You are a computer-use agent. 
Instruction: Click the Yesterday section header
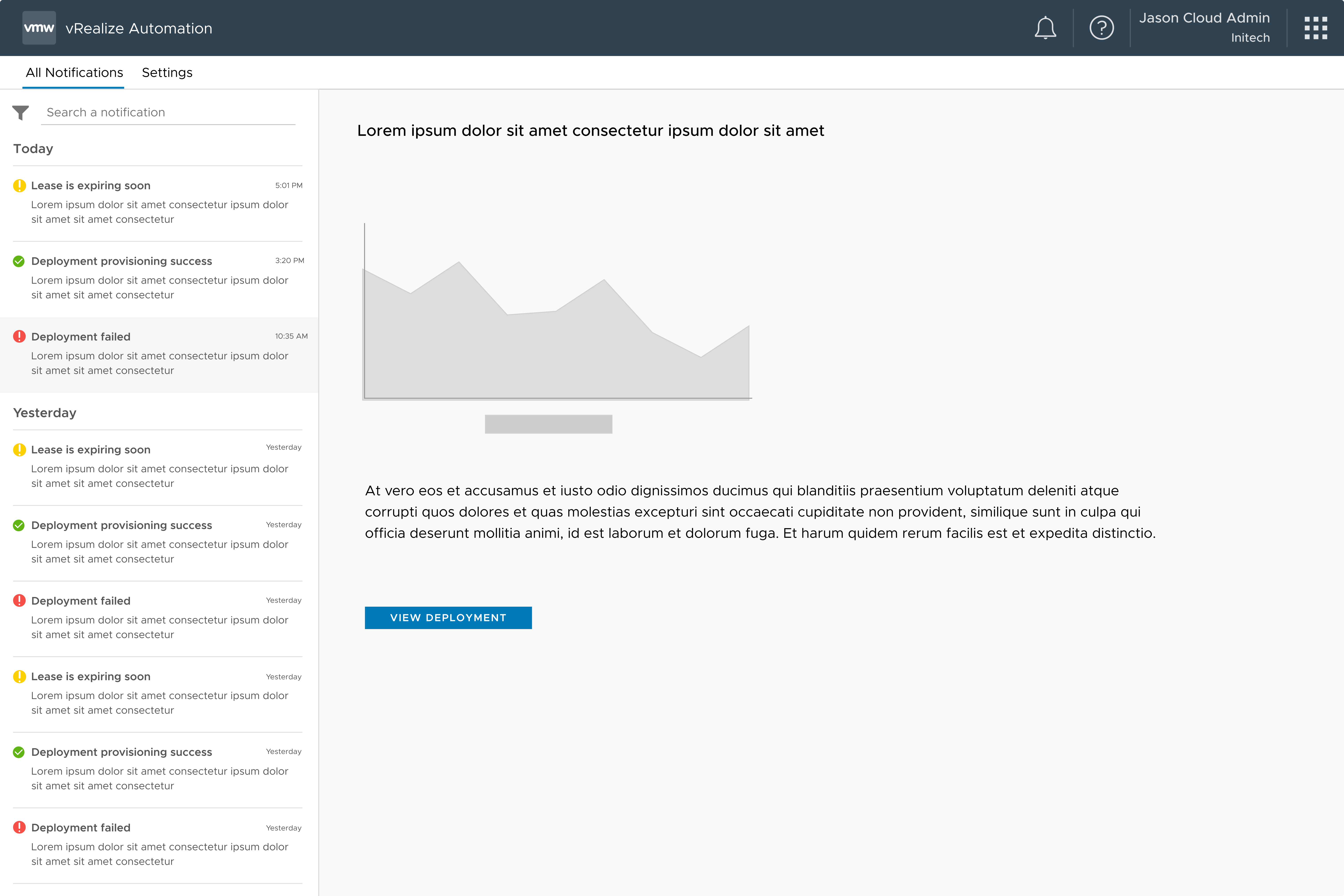(44, 413)
